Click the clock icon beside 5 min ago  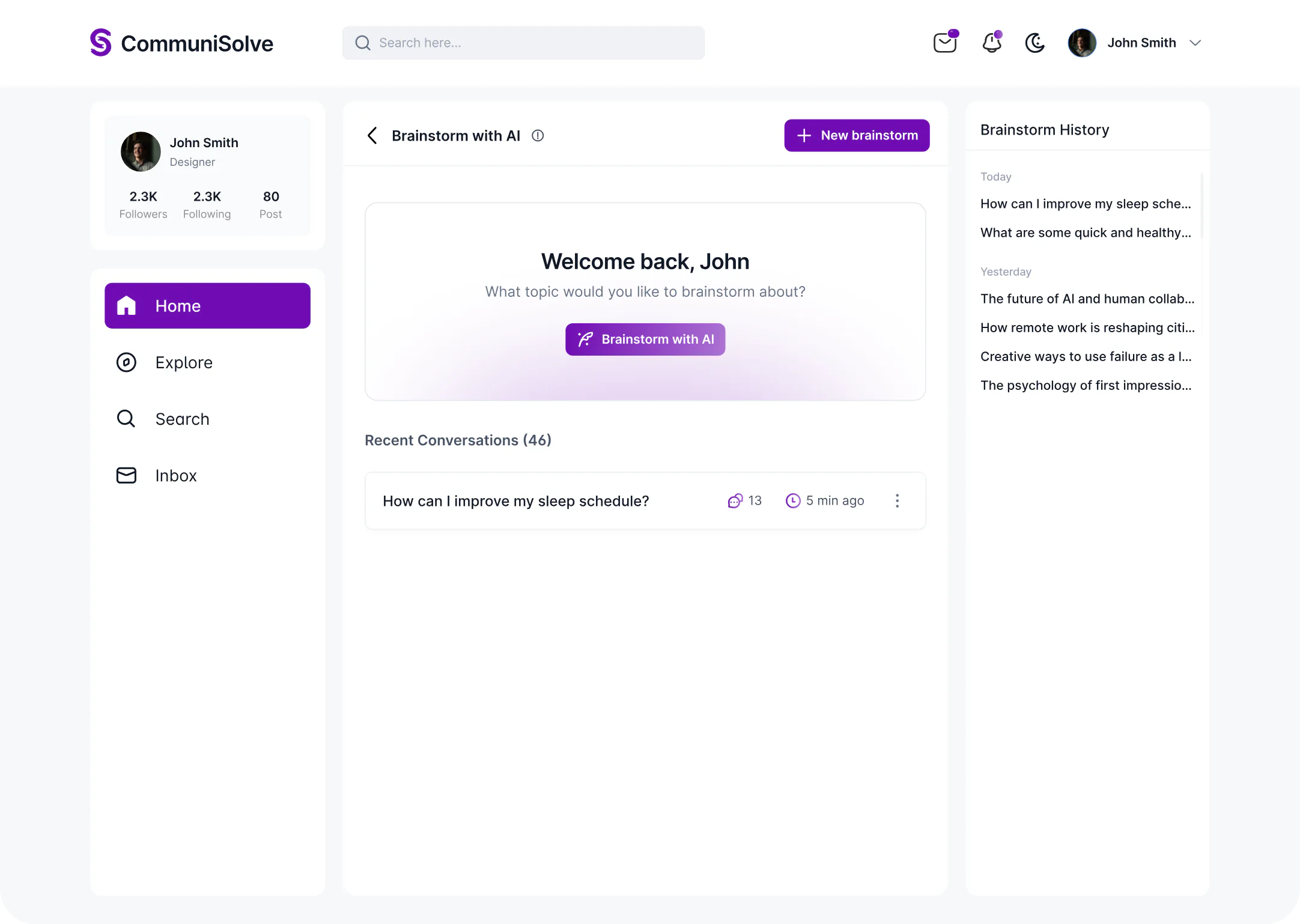click(x=793, y=501)
